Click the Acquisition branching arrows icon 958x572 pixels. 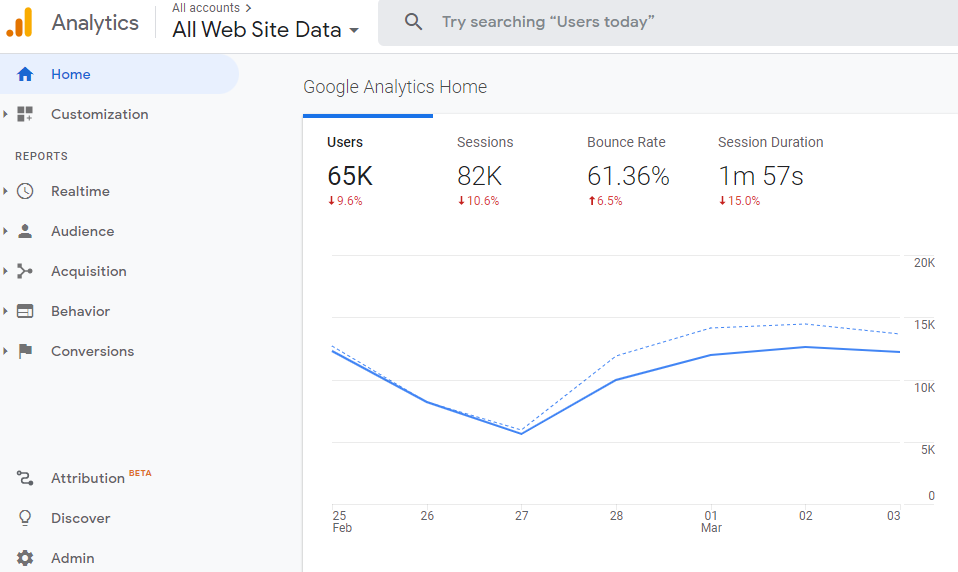click(x=25, y=271)
